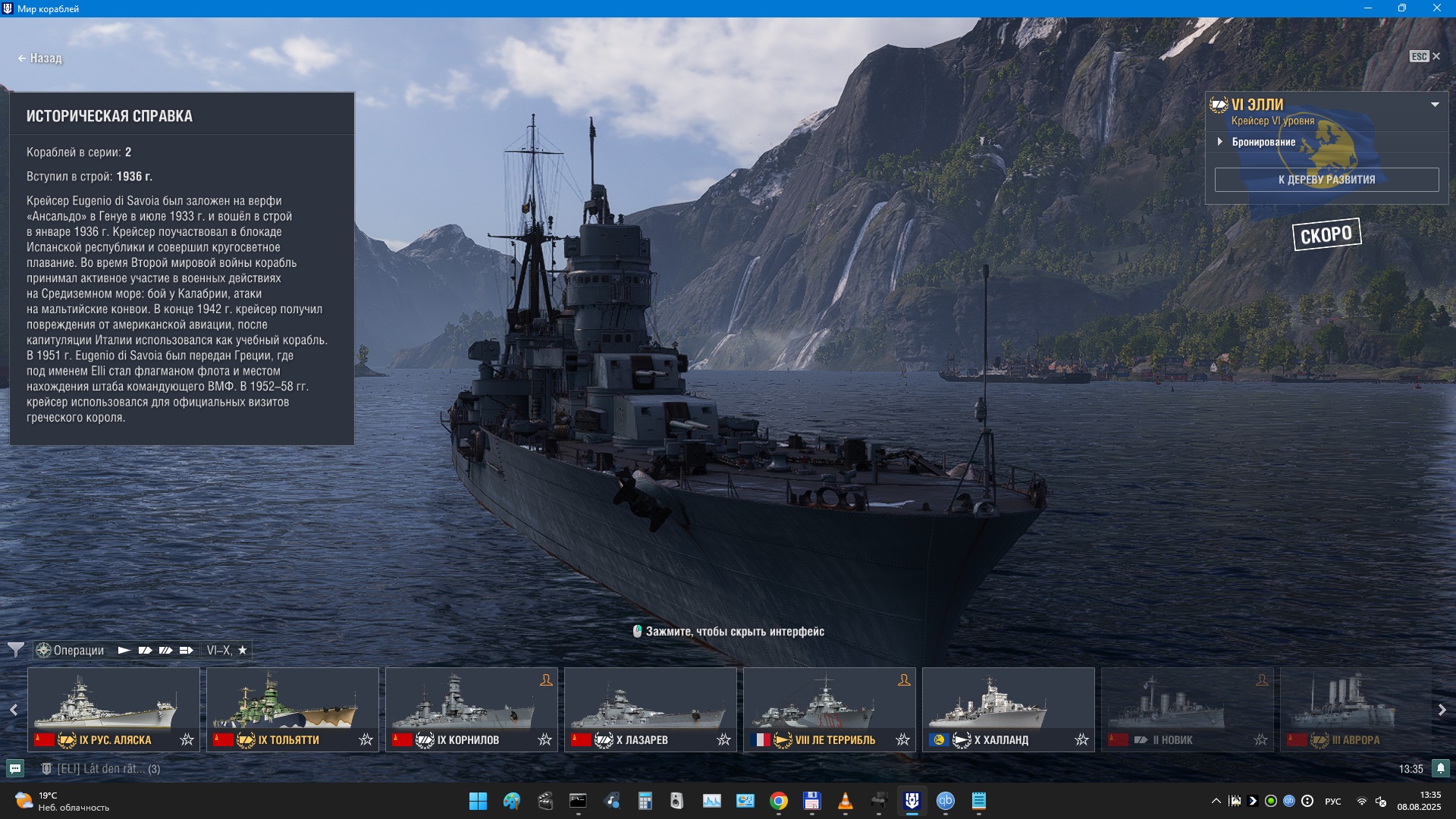Screen dimensions: 1456x819
Task: Close the preview via the ESC button
Action: click(x=1425, y=56)
